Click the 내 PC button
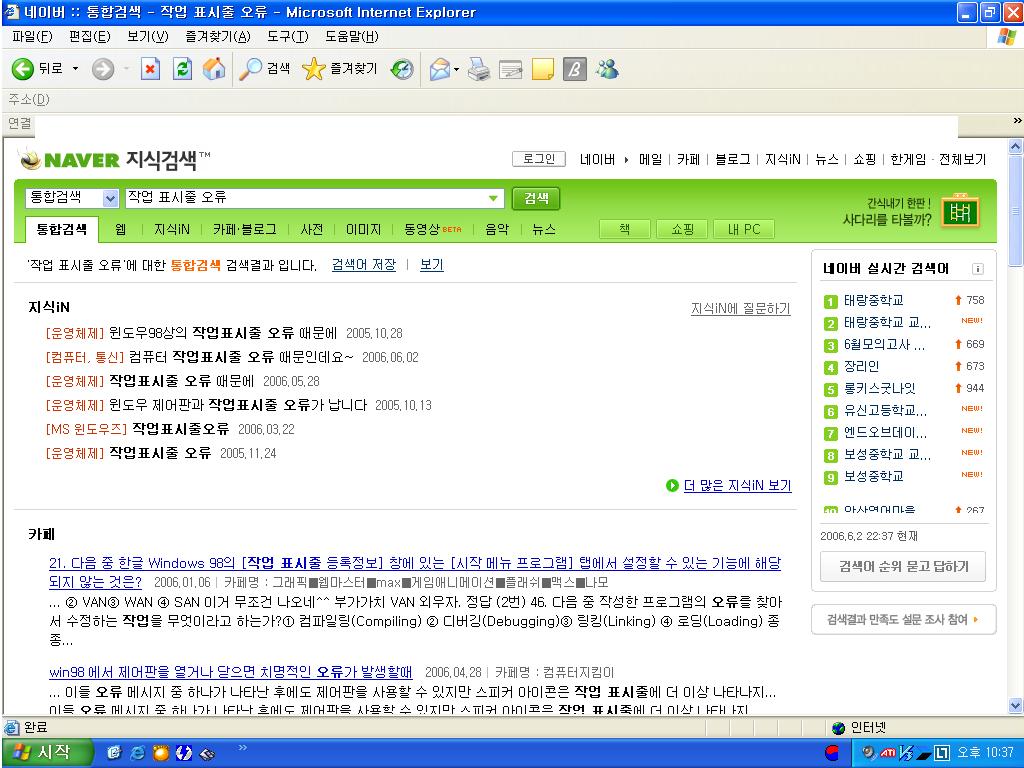Image resolution: width=1024 pixels, height=768 pixels. [x=744, y=229]
